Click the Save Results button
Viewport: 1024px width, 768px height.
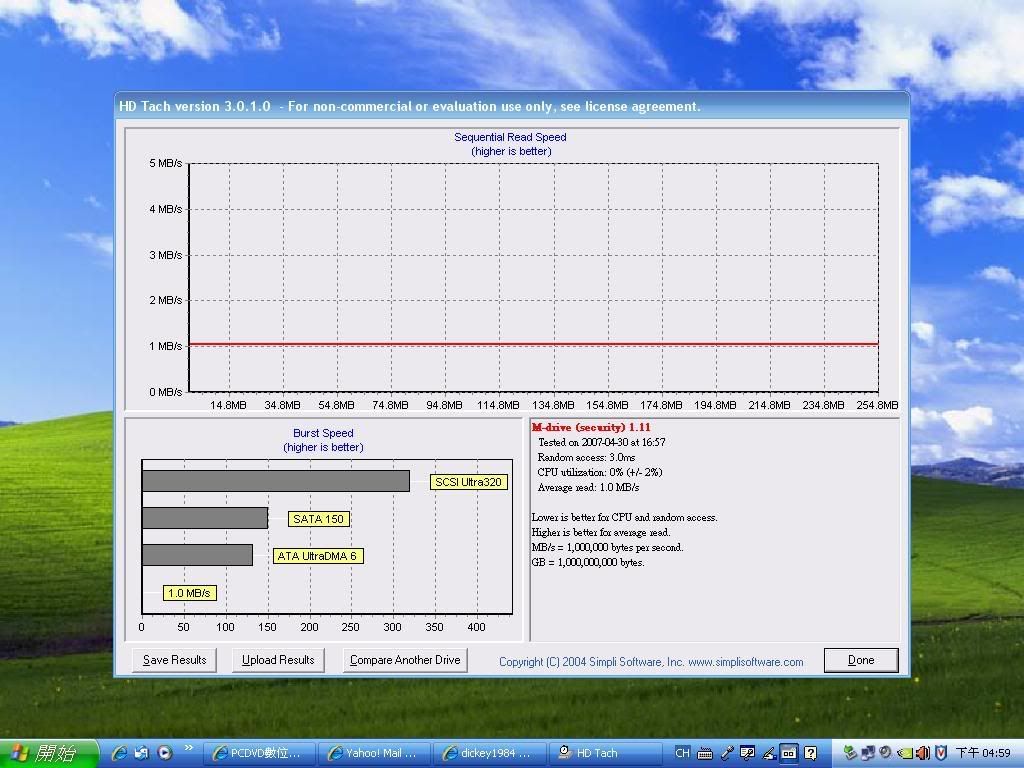[174, 660]
